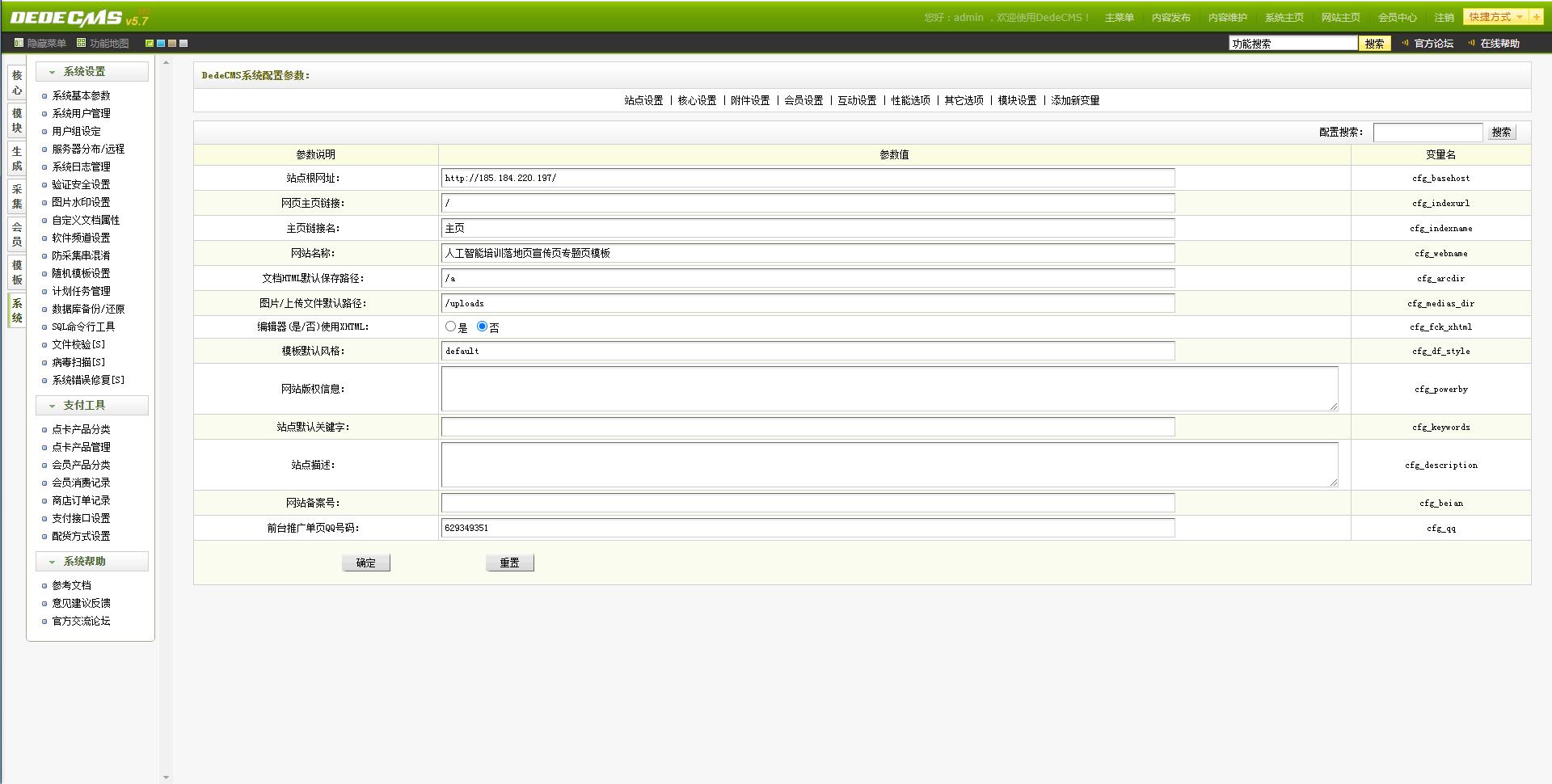Open the 模块设置 config tab
1552x784 pixels.
1017,100
